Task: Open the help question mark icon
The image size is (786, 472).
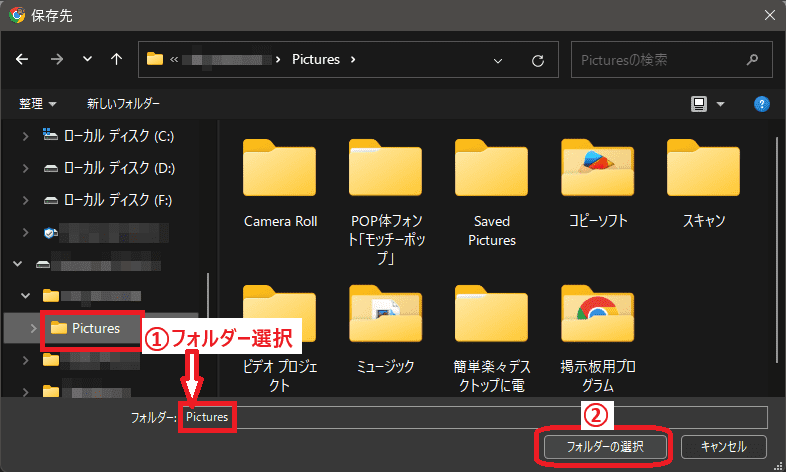Action: point(761,104)
